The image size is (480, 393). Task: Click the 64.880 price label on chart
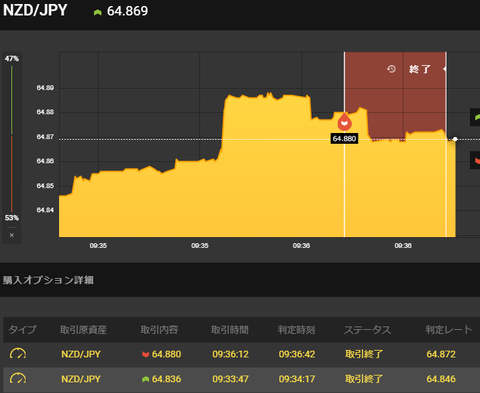344,139
